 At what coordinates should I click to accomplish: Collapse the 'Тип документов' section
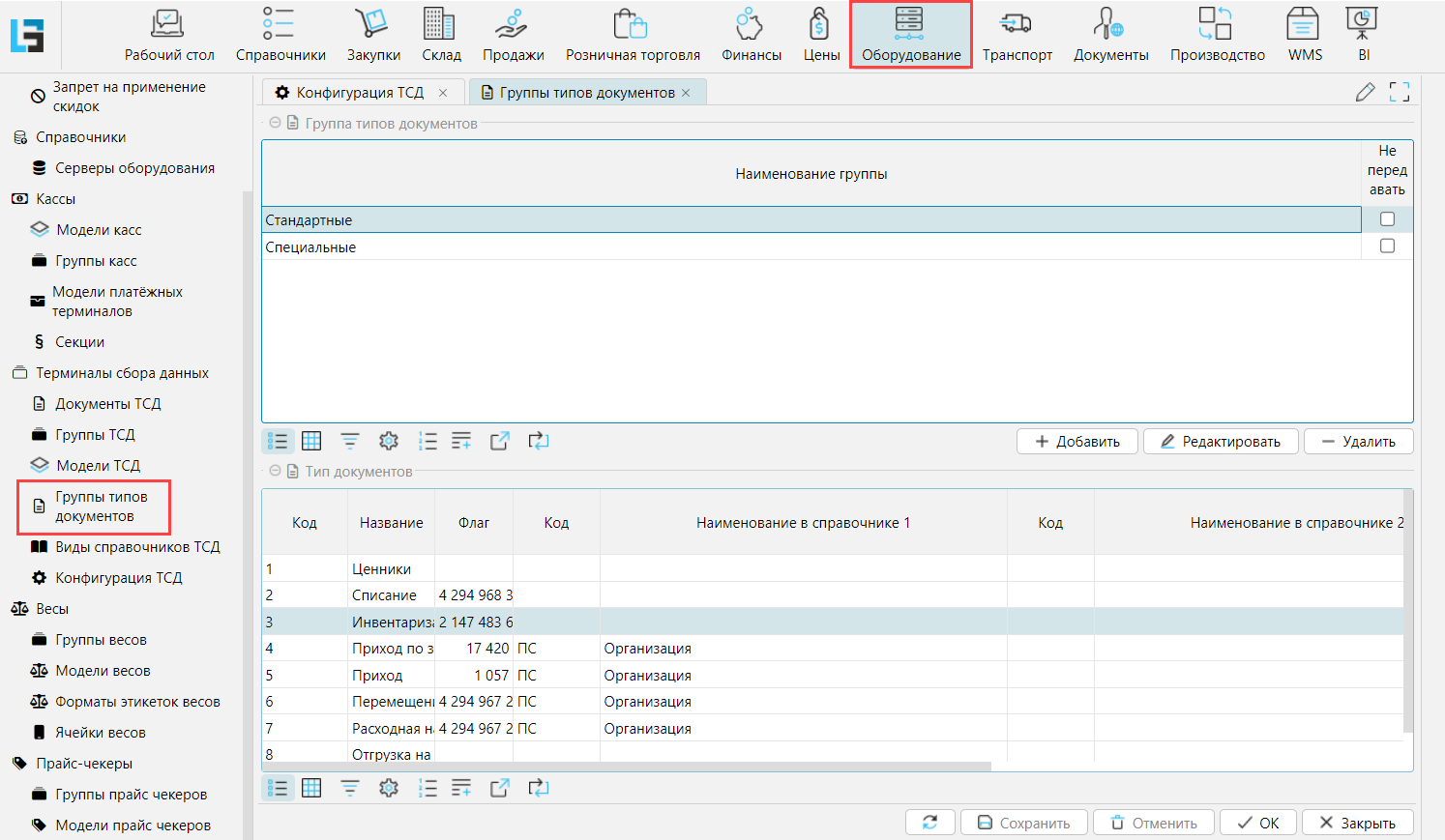[276, 472]
